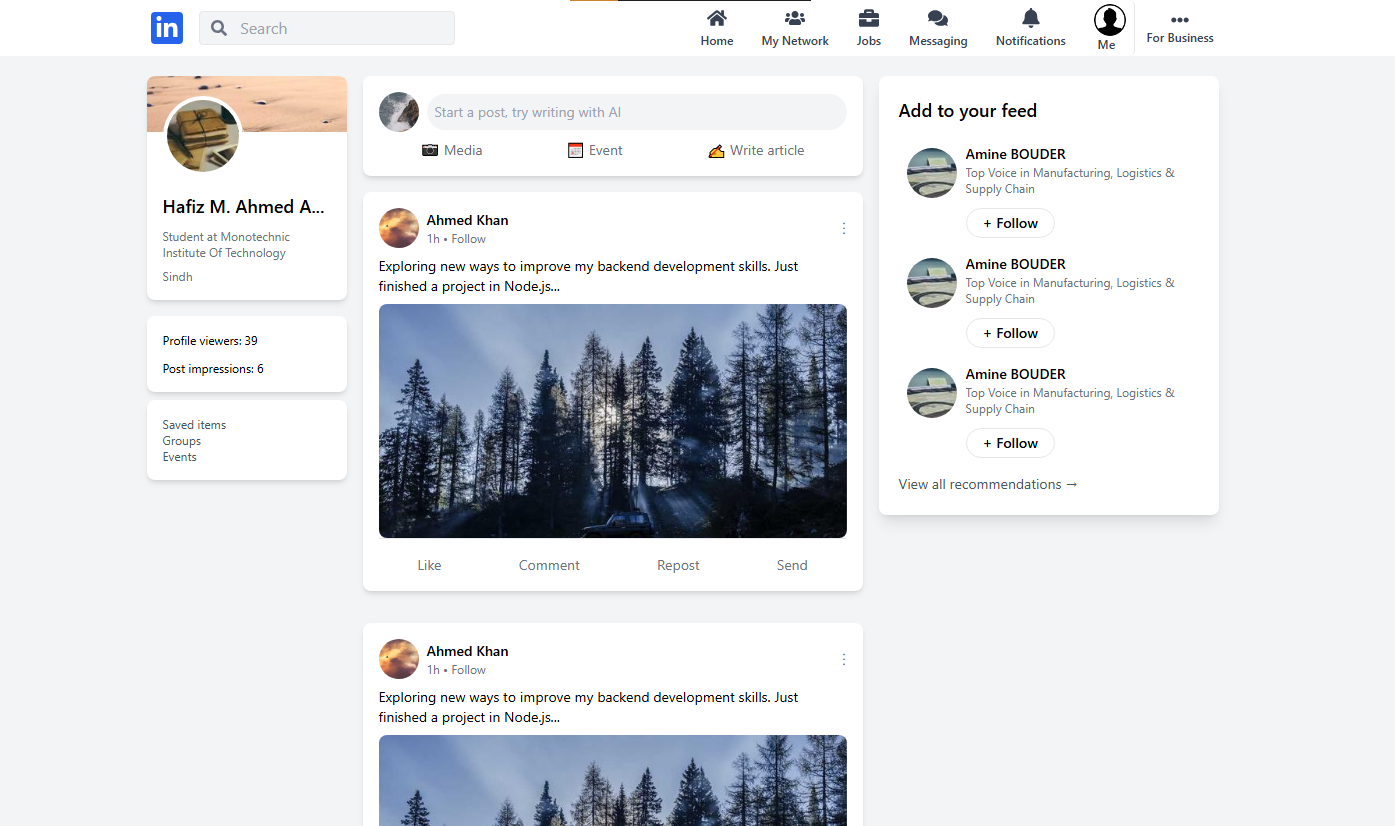1395x826 pixels.
Task: Send the first Ahmed Khan post
Action: pyautogui.click(x=792, y=565)
